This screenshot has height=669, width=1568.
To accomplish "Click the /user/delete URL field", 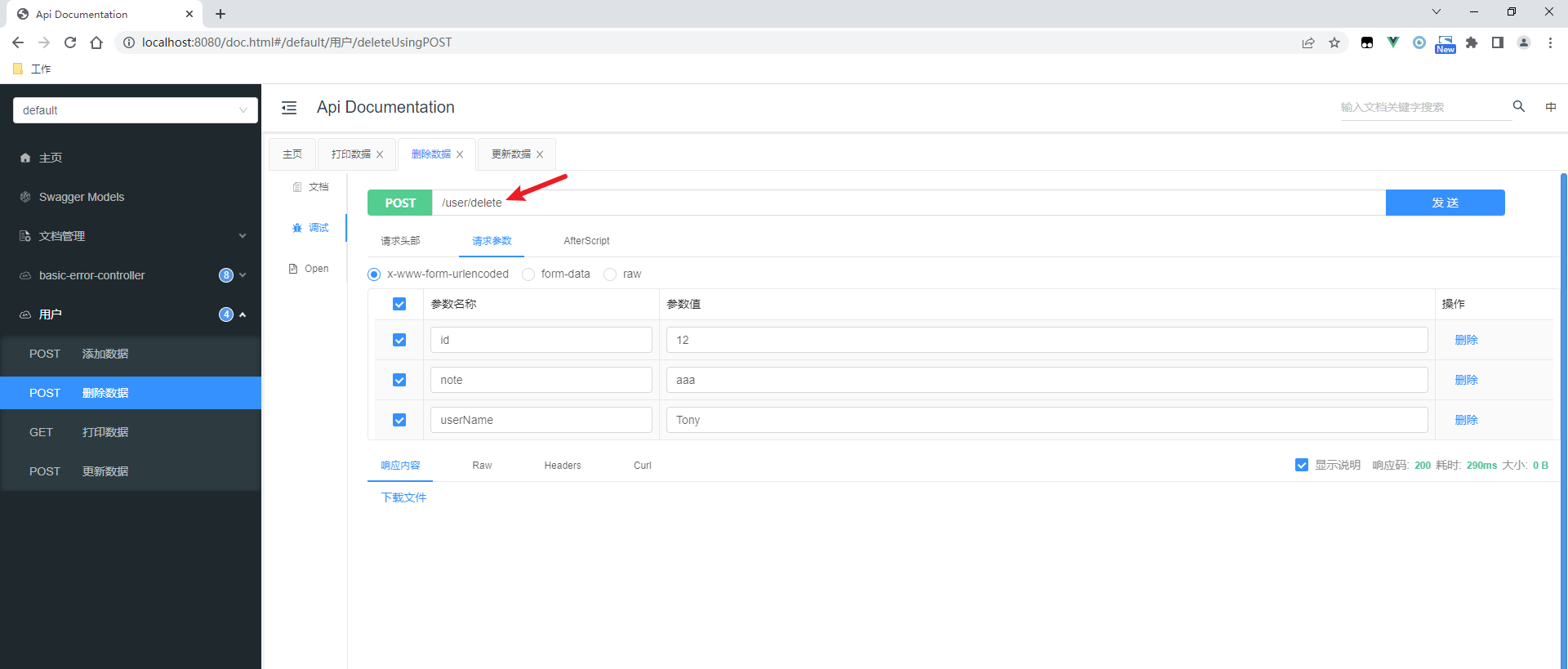I will click(x=909, y=203).
